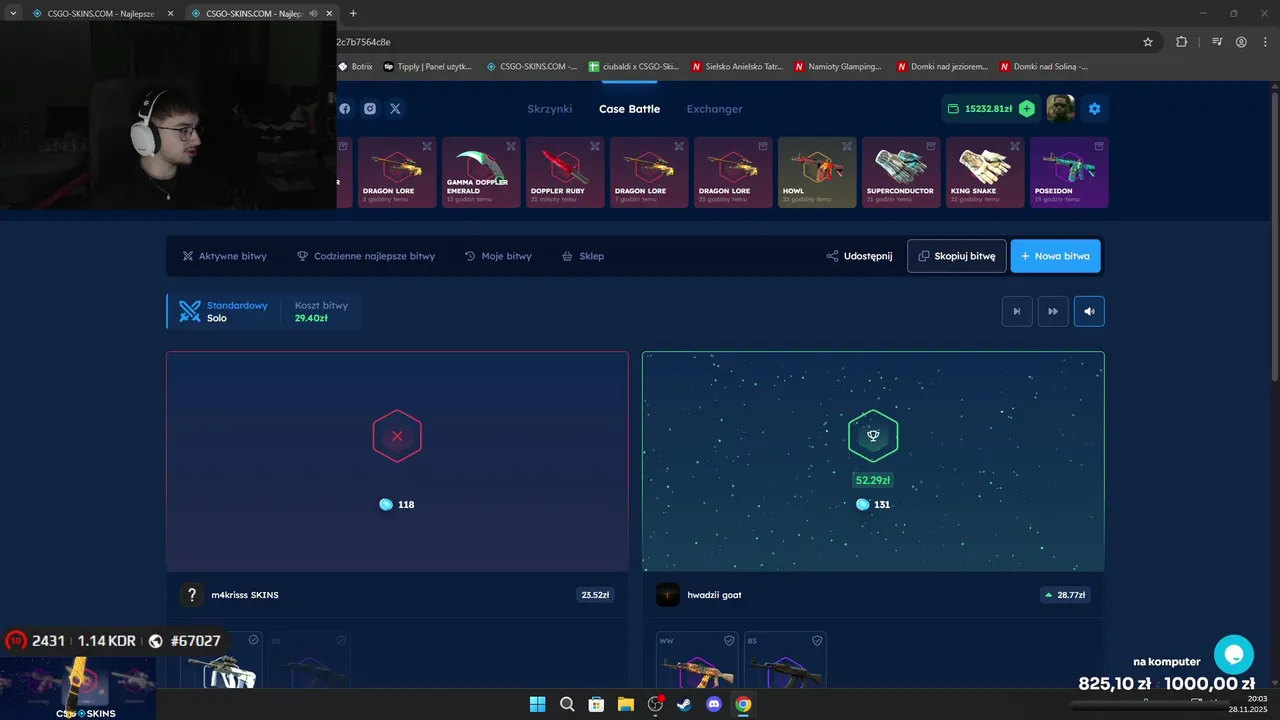Click the green trophy winner hexagon

click(x=873, y=436)
